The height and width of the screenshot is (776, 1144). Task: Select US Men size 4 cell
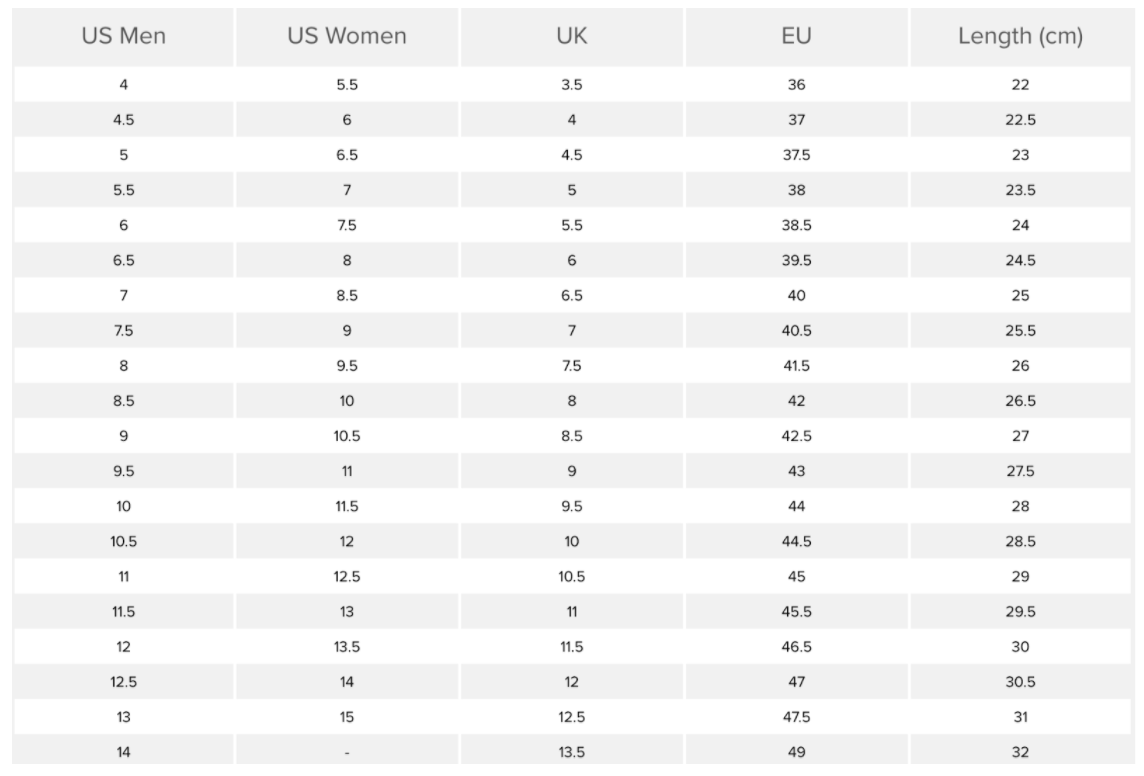coord(123,85)
